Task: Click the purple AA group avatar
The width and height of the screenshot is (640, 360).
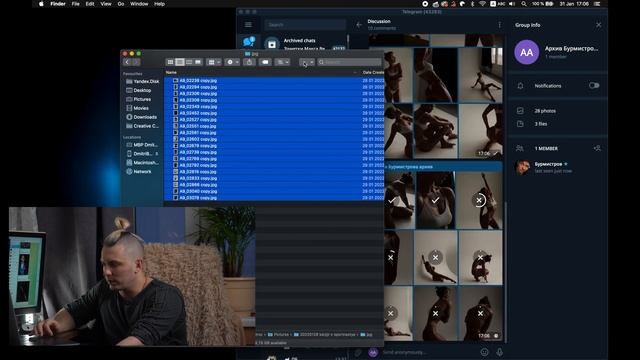Action: (x=527, y=52)
